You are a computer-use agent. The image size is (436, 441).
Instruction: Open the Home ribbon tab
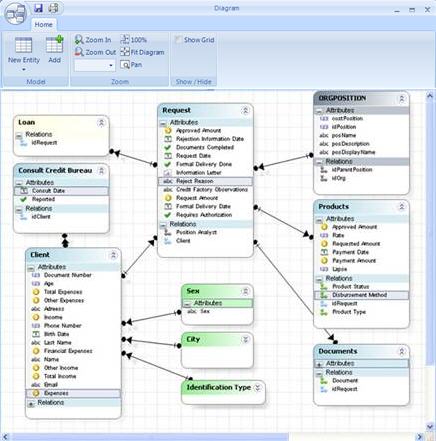(x=43, y=25)
